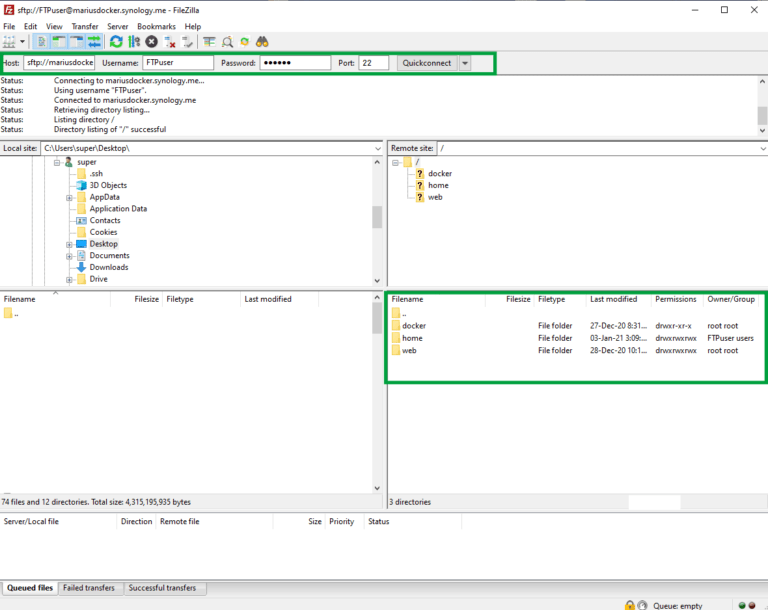Image resolution: width=768 pixels, height=610 pixels.
Task: Switch to the Queued files tab
Action: 30,588
